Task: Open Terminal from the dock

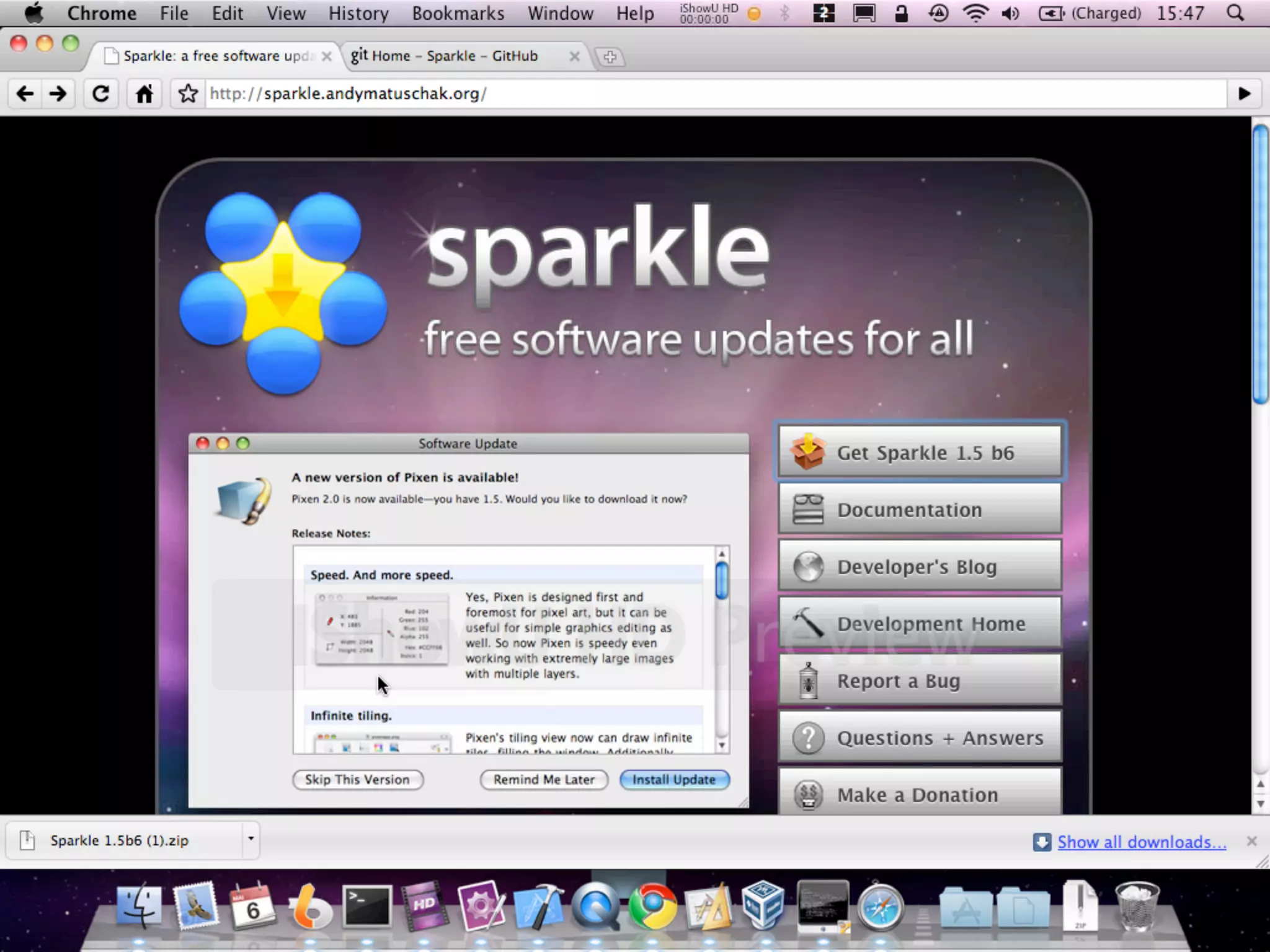Action: click(367, 907)
